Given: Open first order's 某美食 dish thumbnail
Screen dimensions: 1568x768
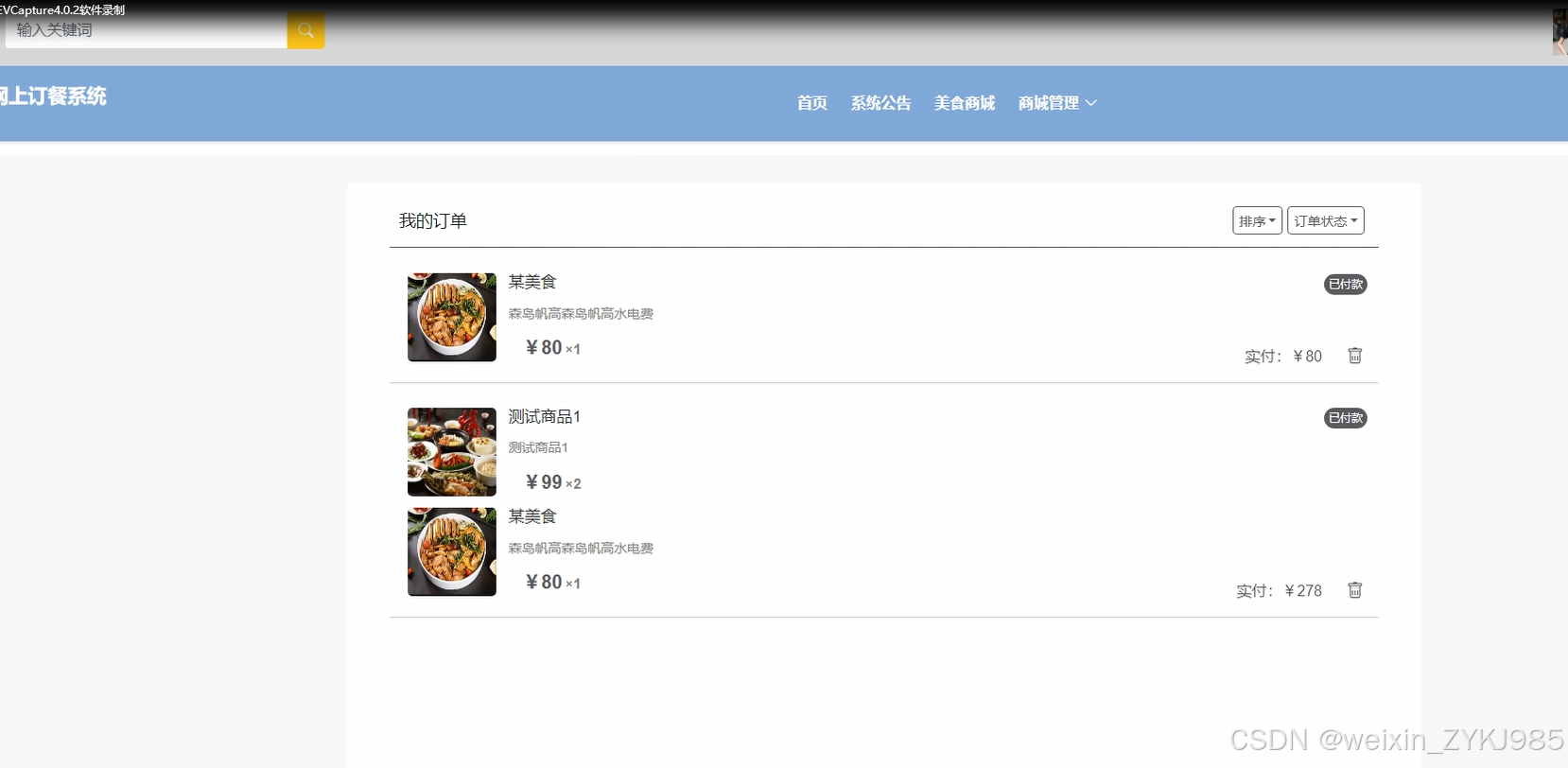Looking at the screenshot, I should [452, 318].
